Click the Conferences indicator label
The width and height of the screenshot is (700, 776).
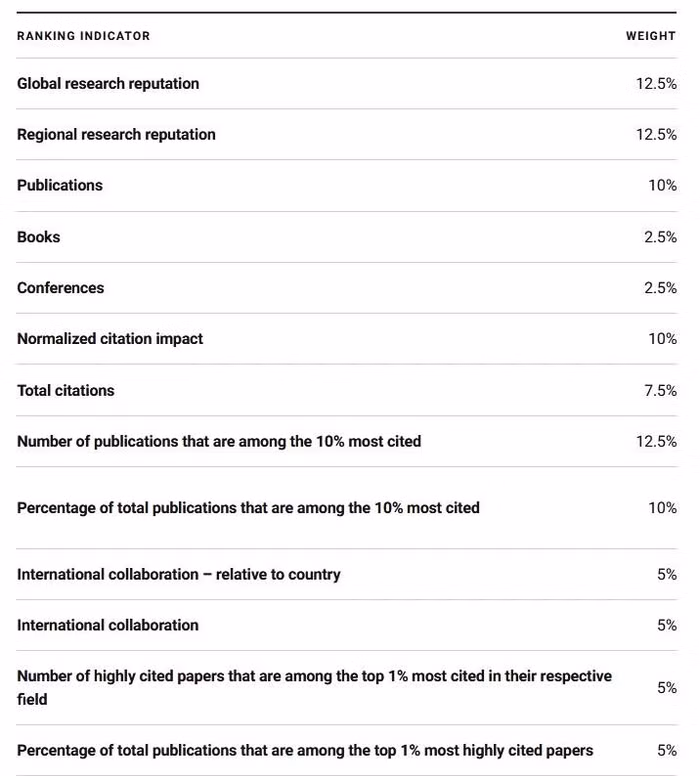pyautogui.click(x=60, y=288)
